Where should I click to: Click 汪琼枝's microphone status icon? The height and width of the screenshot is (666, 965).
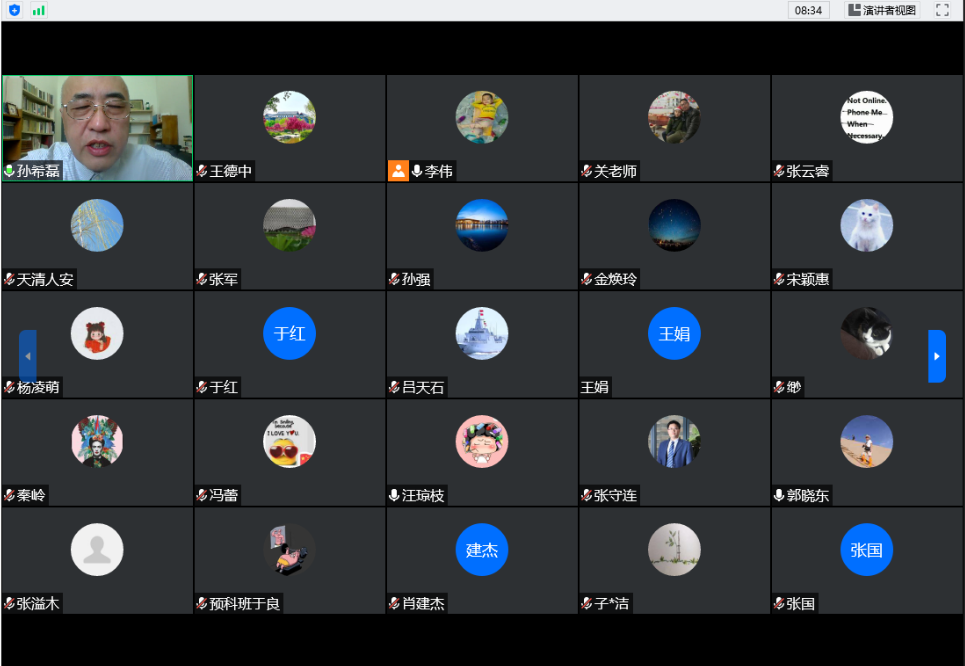coord(394,495)
